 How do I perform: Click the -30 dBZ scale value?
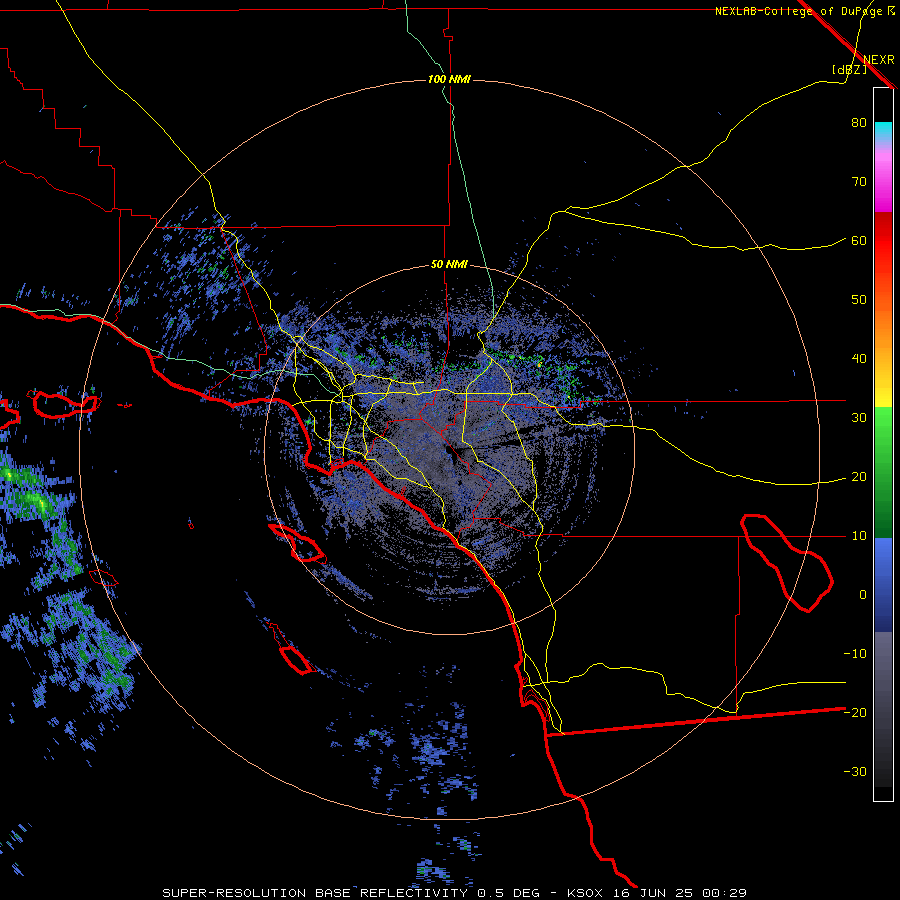click(855, 772)
